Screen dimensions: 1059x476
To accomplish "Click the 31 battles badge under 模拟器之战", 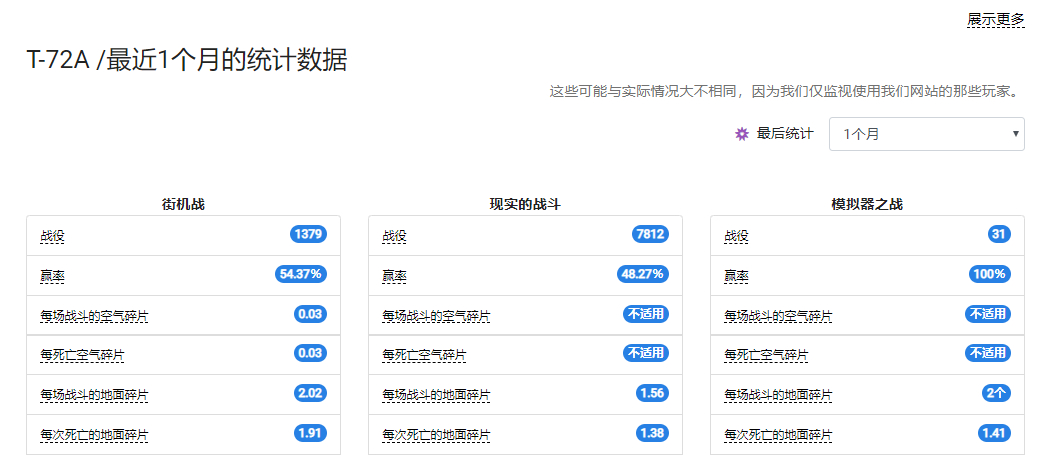I will tap(1000, 235).
